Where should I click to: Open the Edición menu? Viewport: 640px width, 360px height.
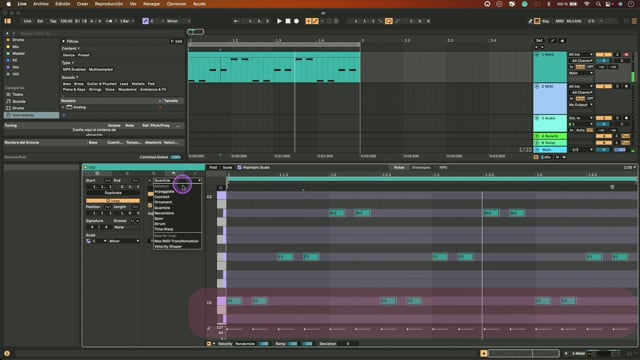click(62, 4)
